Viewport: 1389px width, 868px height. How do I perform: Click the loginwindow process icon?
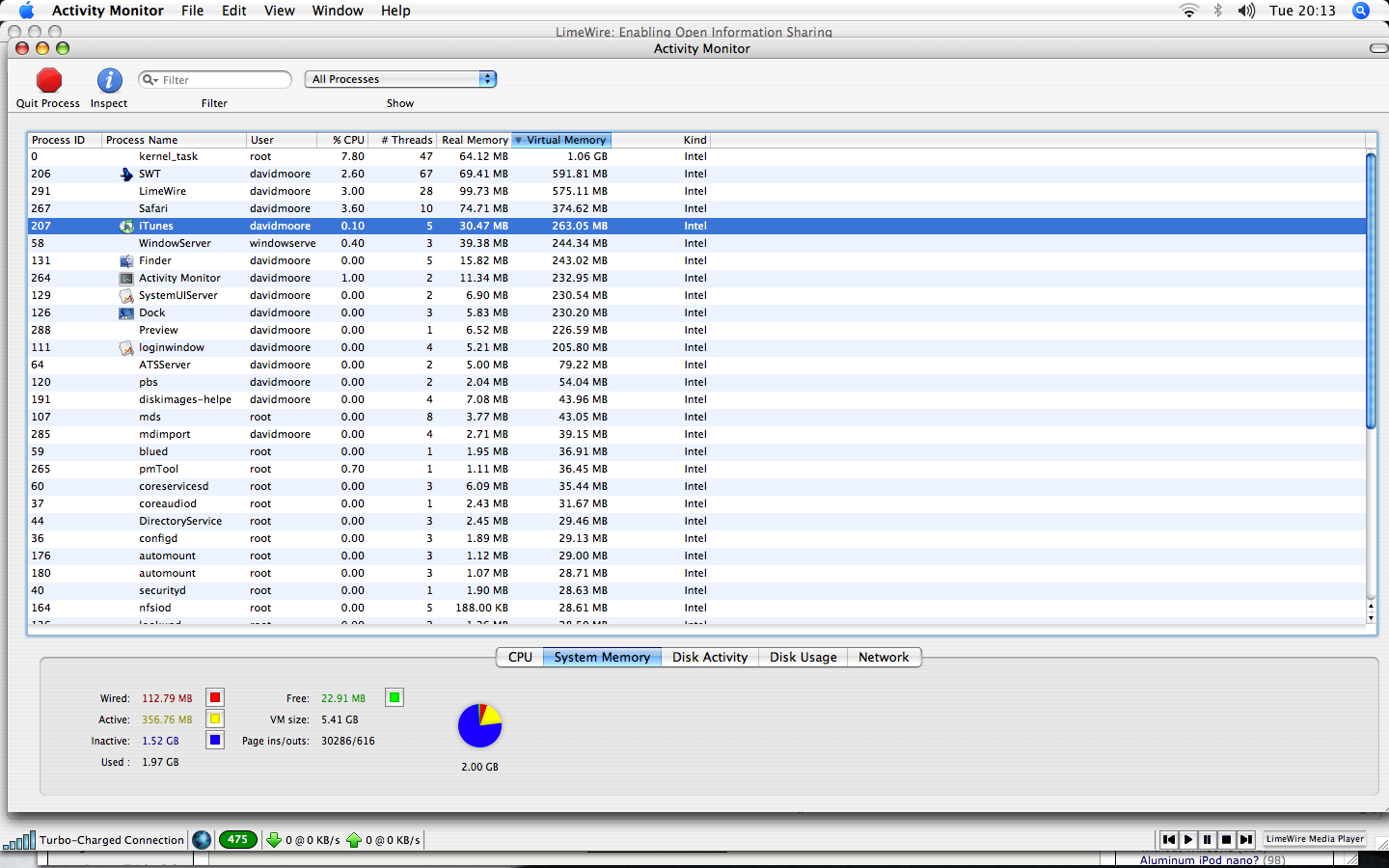pyautogui.click(x=126, y=348)
